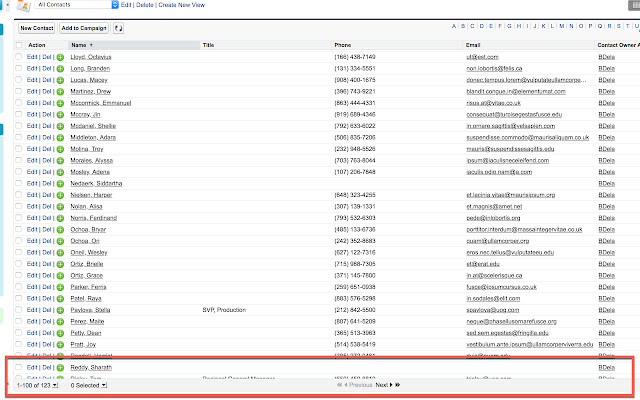Click green plus icon in Norris, Ferdinand row
Image resolution: width=640 pixels, height=400 pixels.
coord(60,218)
